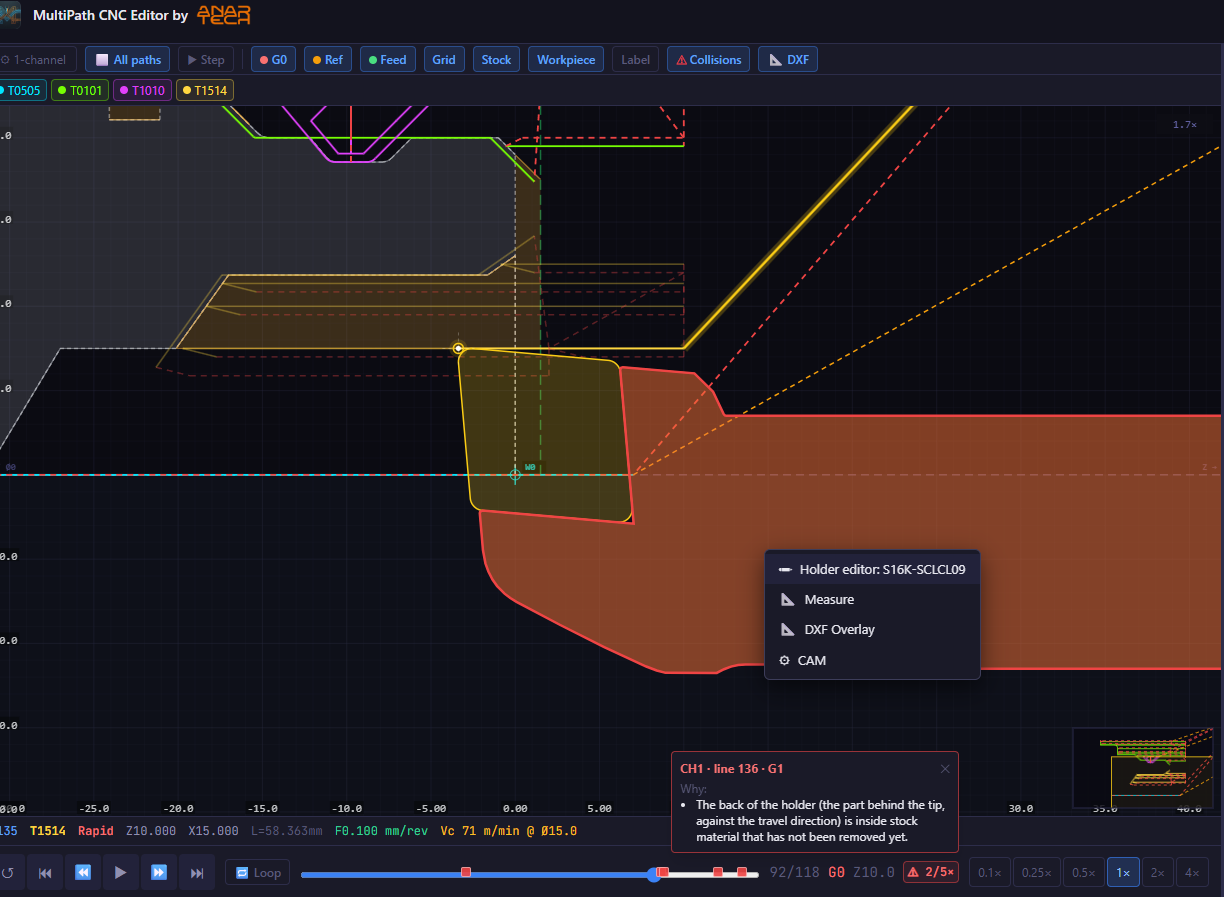This screenshot has height=897, width=1224.
Task: Click the Rapid label in status bar
Action: click(x=96, y=831)
